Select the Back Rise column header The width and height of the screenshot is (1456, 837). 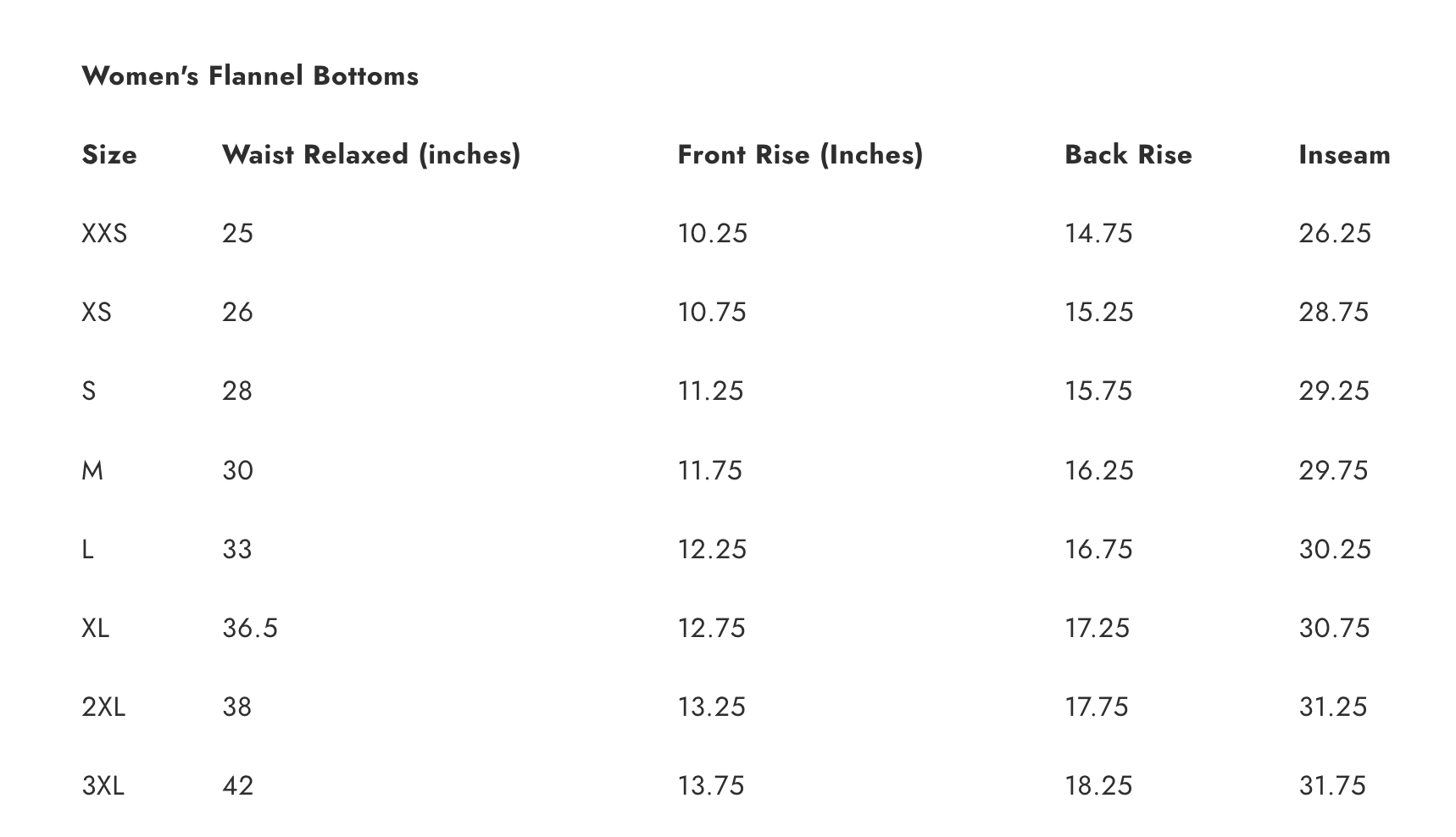1127,155
